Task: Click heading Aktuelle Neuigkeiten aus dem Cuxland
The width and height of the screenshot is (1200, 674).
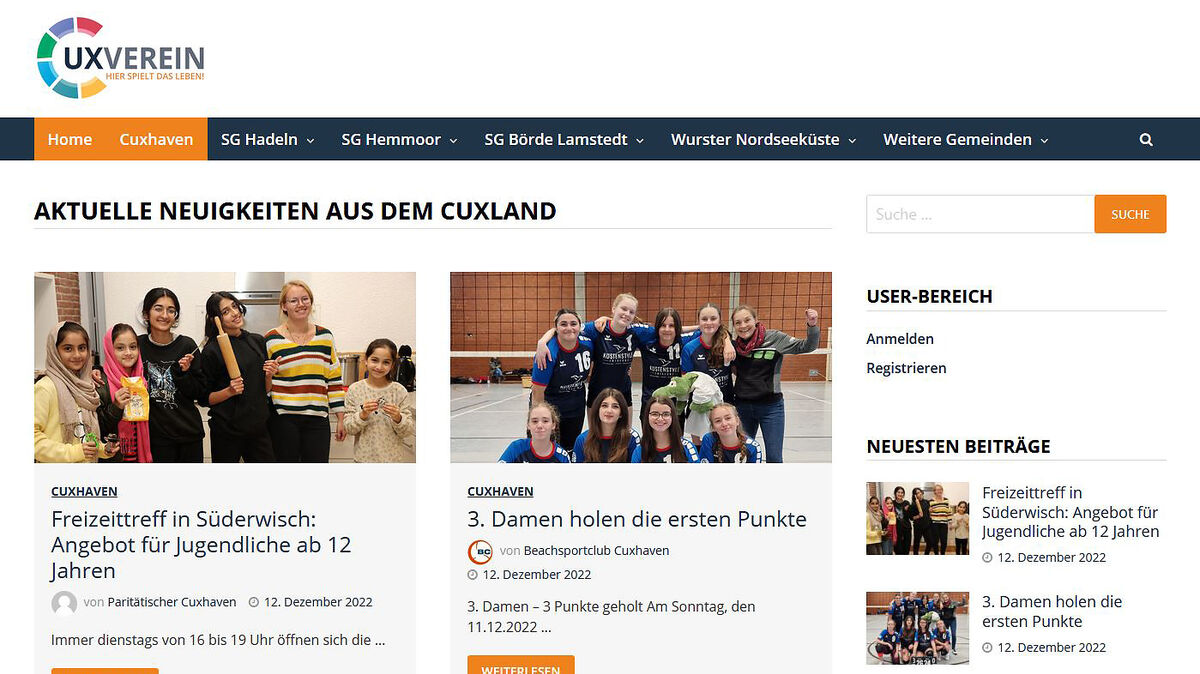Action: coord(295,211)
